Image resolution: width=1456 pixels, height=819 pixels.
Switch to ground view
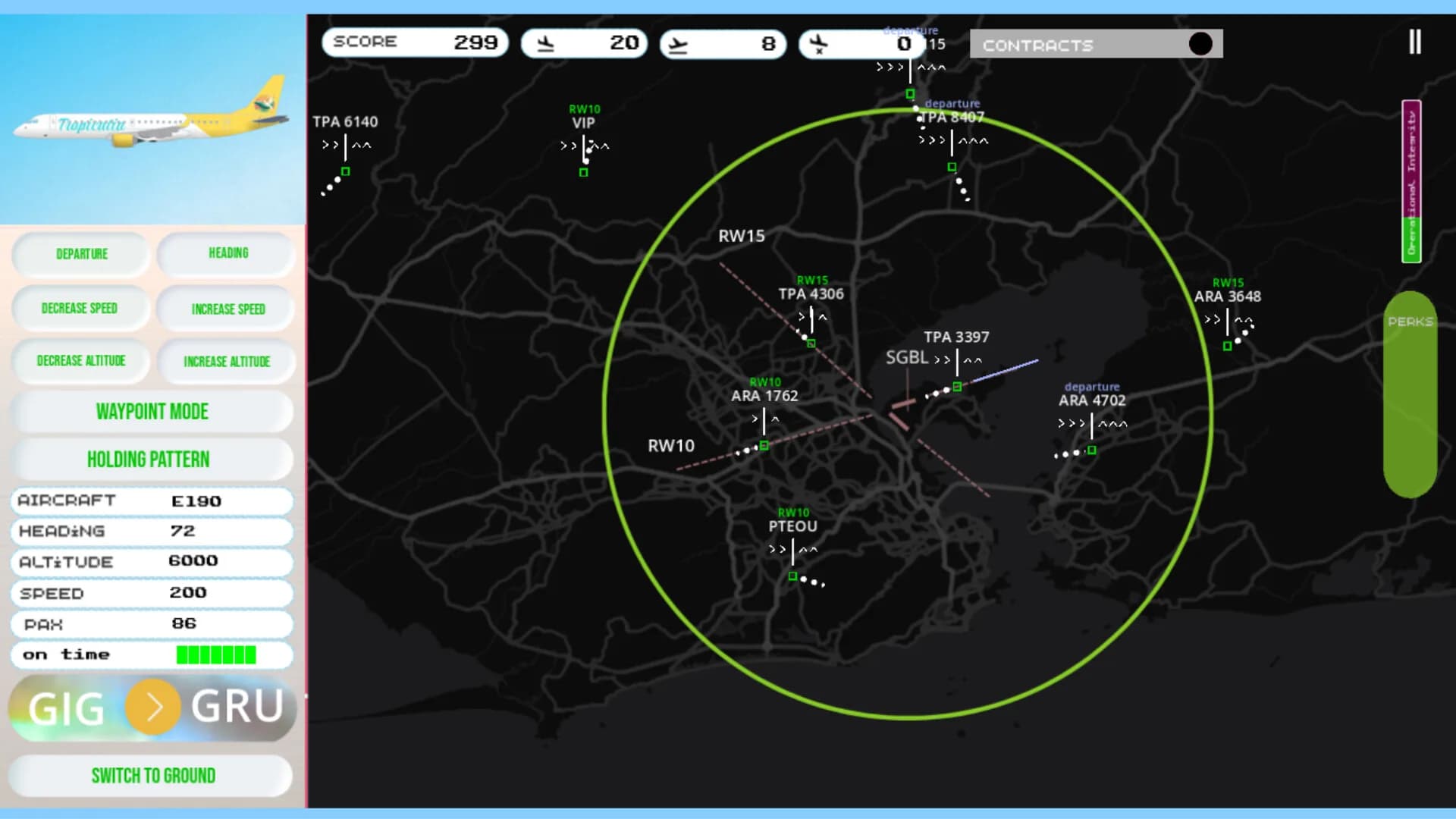click(152, 776)
